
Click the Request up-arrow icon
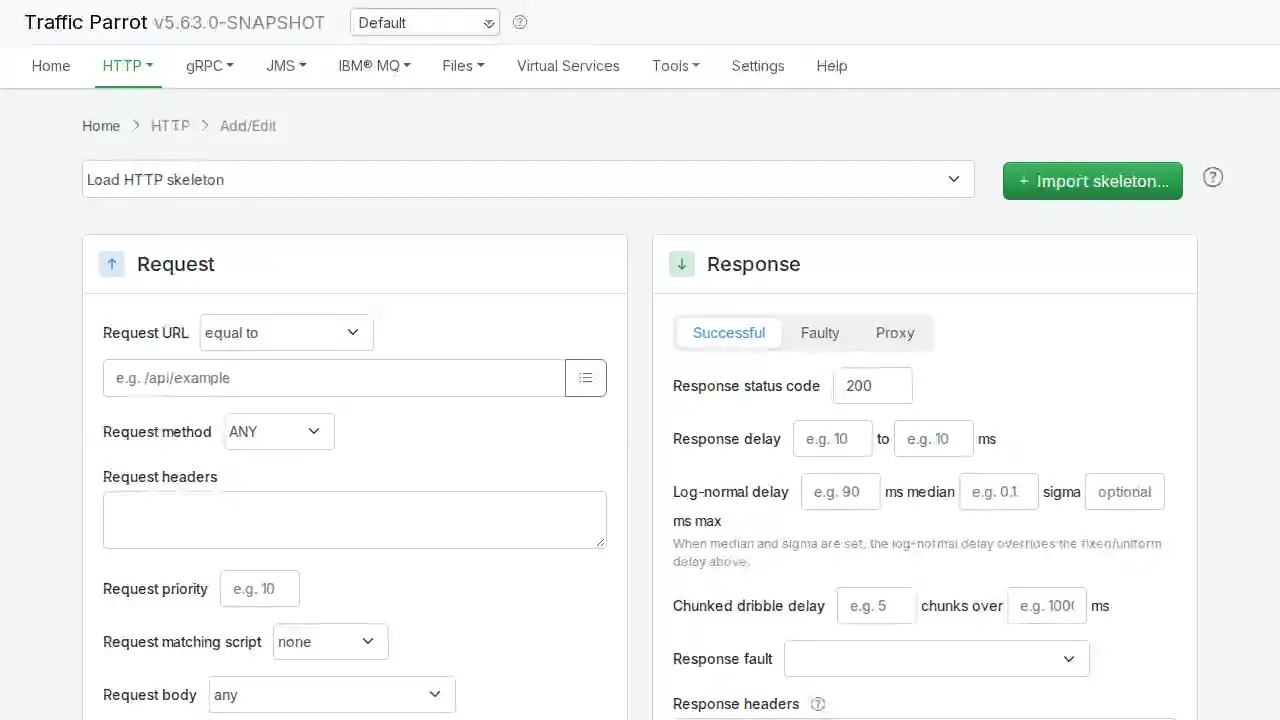click(x=112, y=264)
